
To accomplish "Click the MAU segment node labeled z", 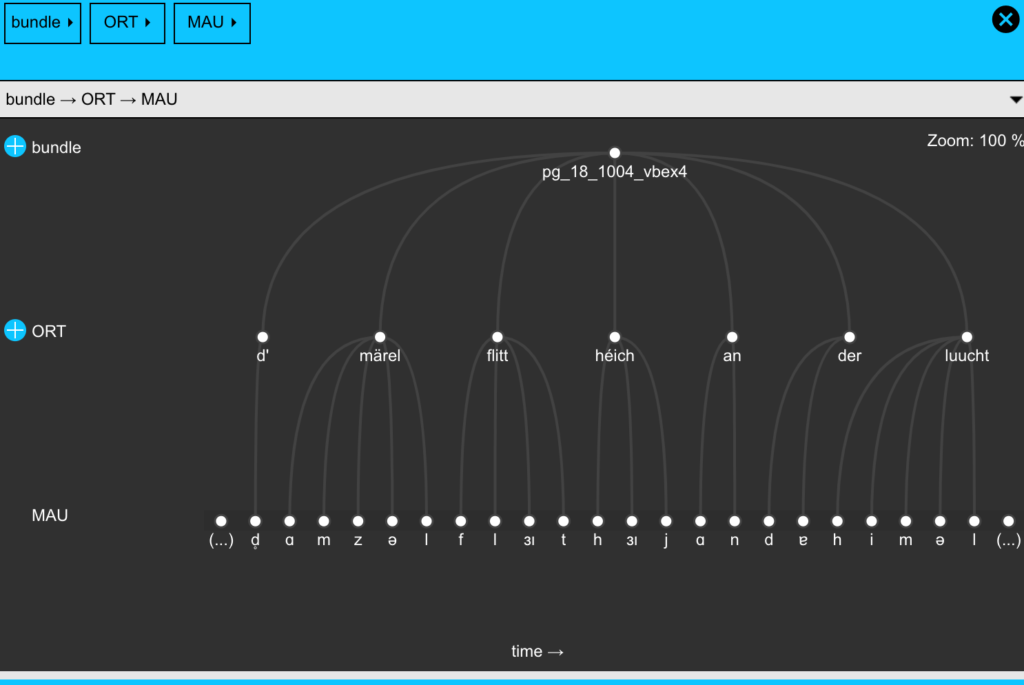I will (x=358, y=521).
